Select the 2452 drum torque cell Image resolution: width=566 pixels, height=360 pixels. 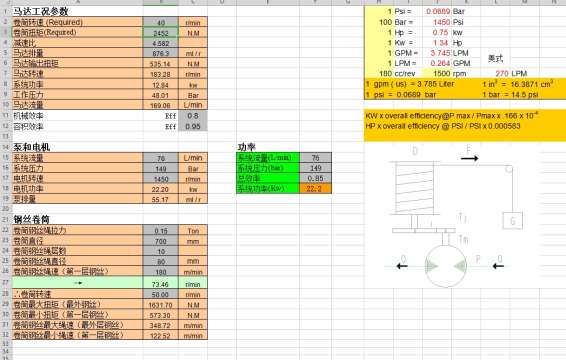tap(161, 33)
